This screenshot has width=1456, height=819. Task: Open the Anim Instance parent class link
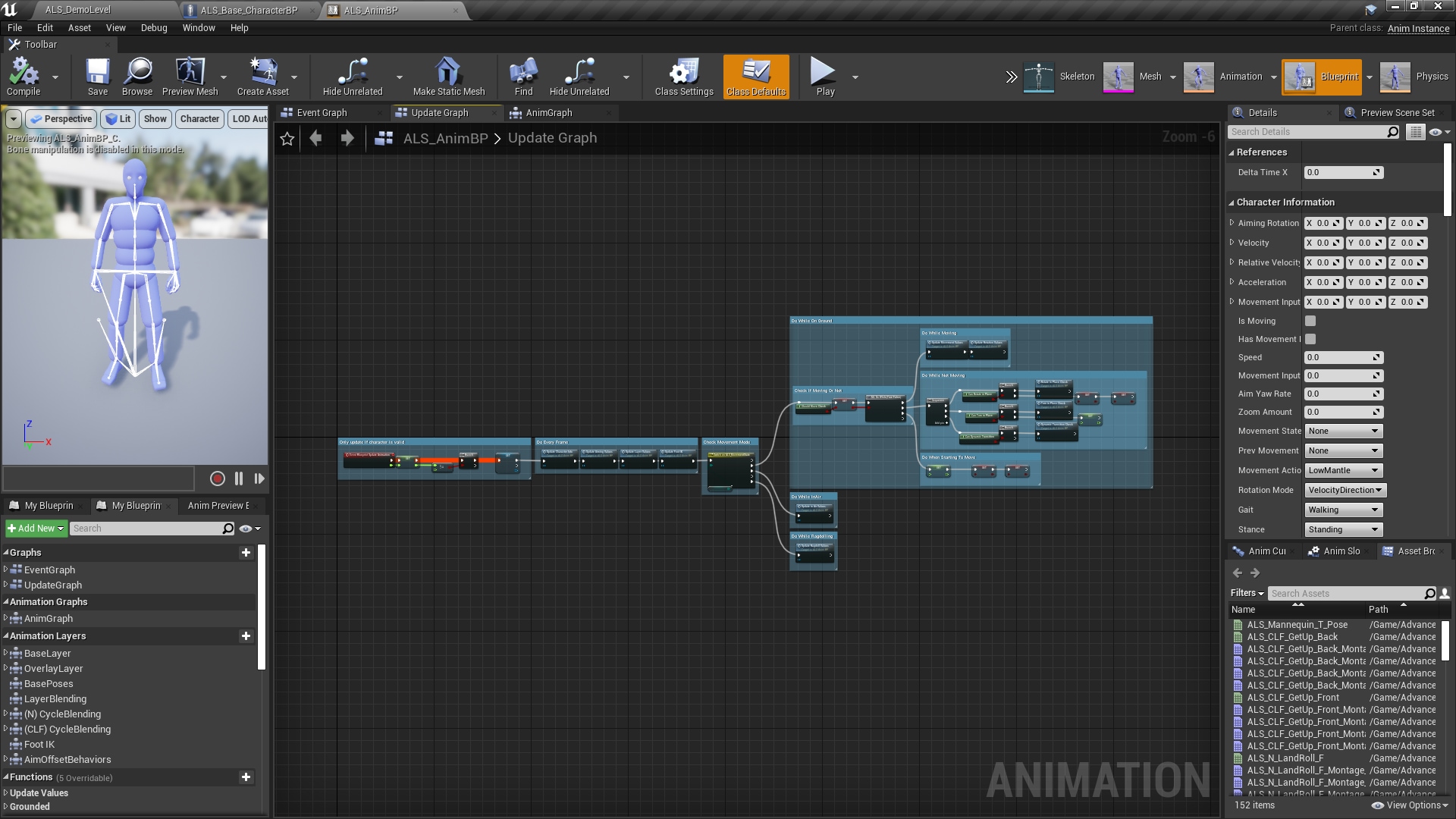[x=1418, y=28]
